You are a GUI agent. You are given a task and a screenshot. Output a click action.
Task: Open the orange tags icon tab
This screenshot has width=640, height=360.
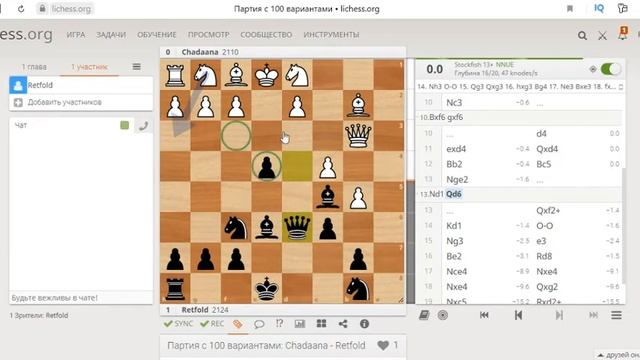238,324
